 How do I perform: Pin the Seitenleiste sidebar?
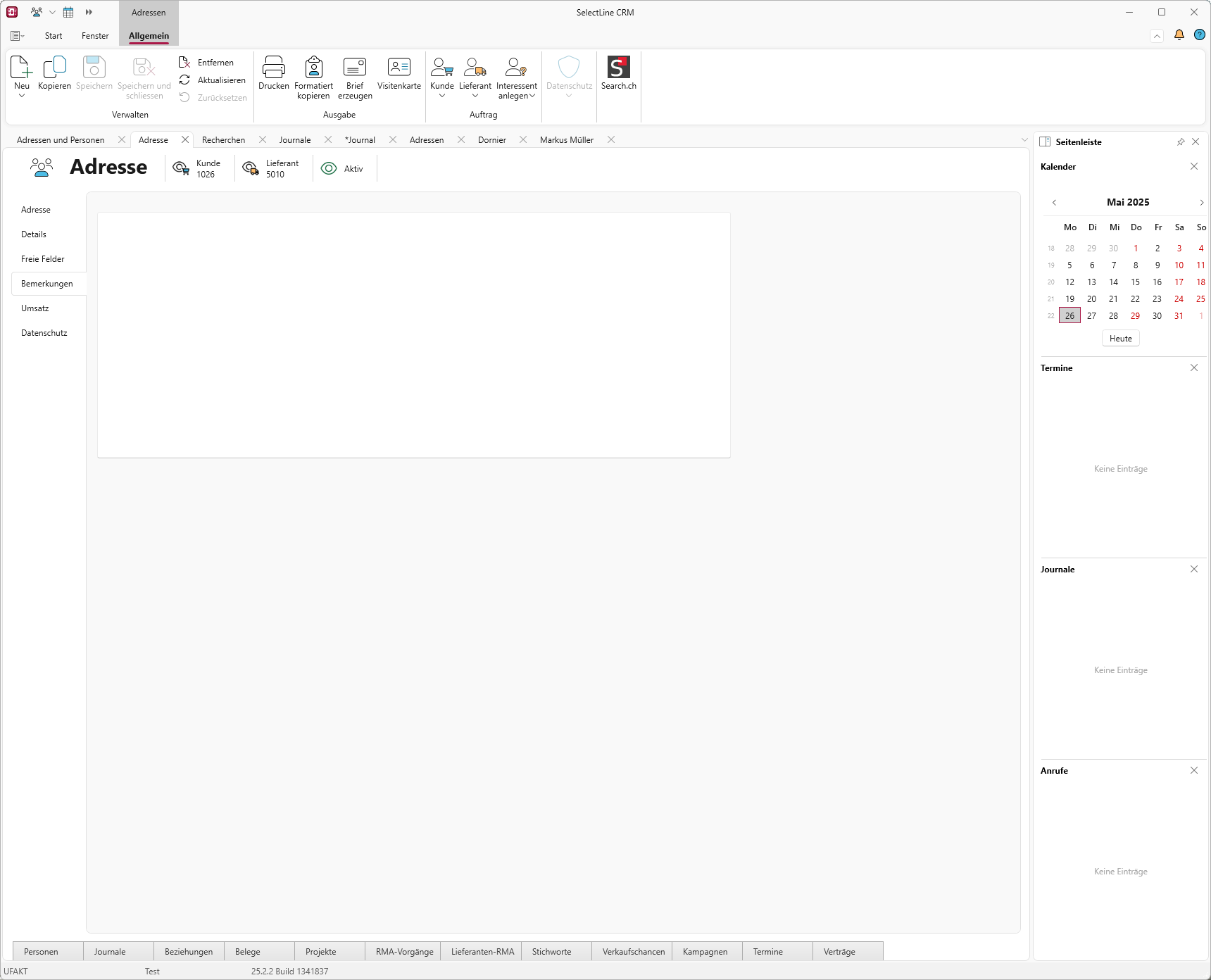1181,142
